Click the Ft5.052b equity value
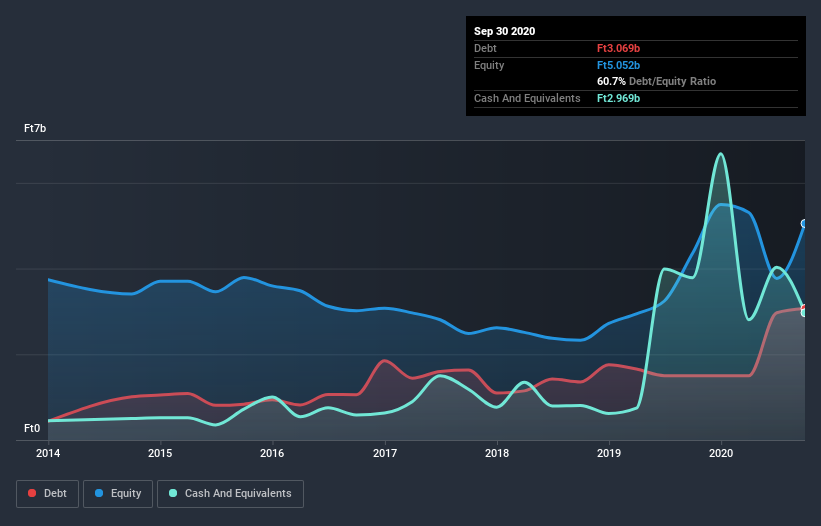This screenshot has height=526, width=821. click(618, 65)
